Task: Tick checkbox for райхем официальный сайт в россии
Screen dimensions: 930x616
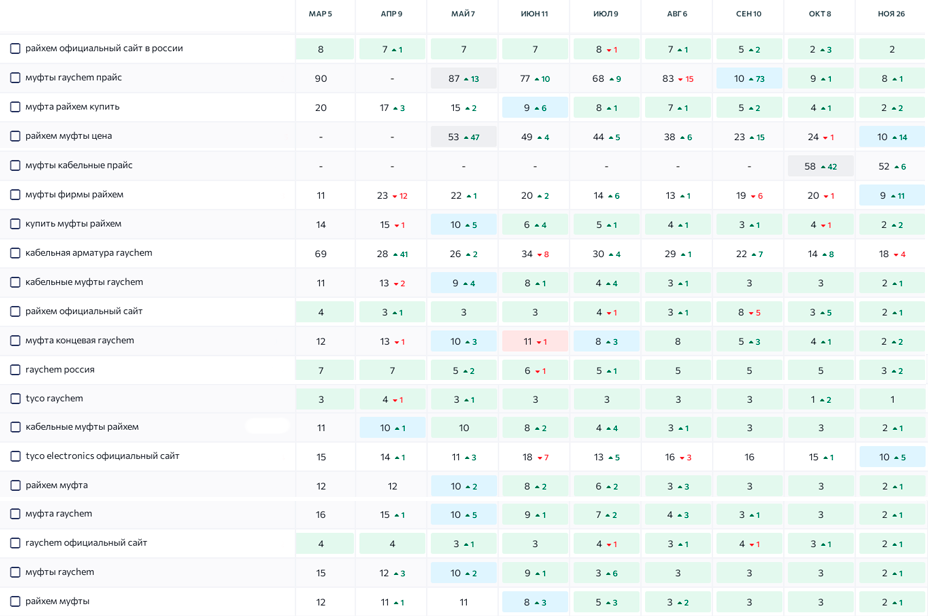Action: pyautogui.click(x=15, y=49)
